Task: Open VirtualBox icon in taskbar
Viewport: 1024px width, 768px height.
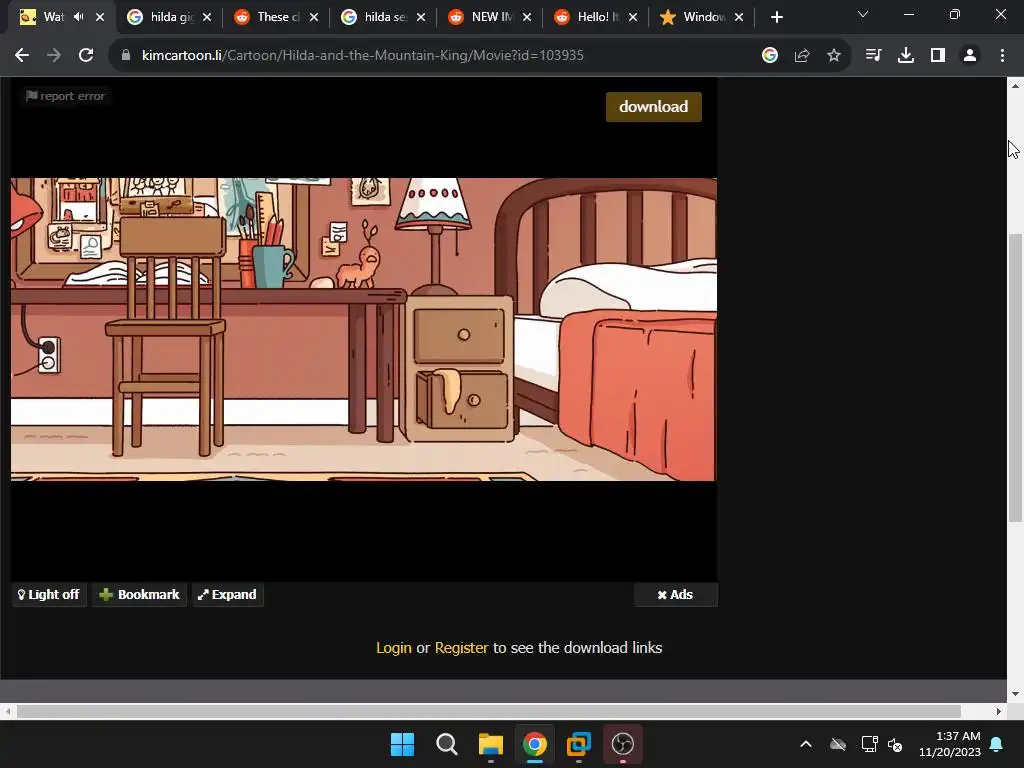Action: (579, 744)
